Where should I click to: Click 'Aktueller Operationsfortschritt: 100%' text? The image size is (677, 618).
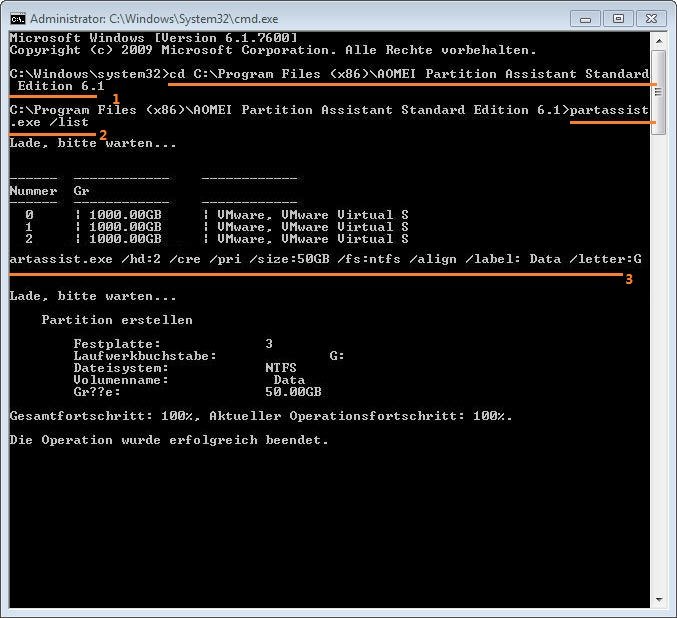click(357, 416)
